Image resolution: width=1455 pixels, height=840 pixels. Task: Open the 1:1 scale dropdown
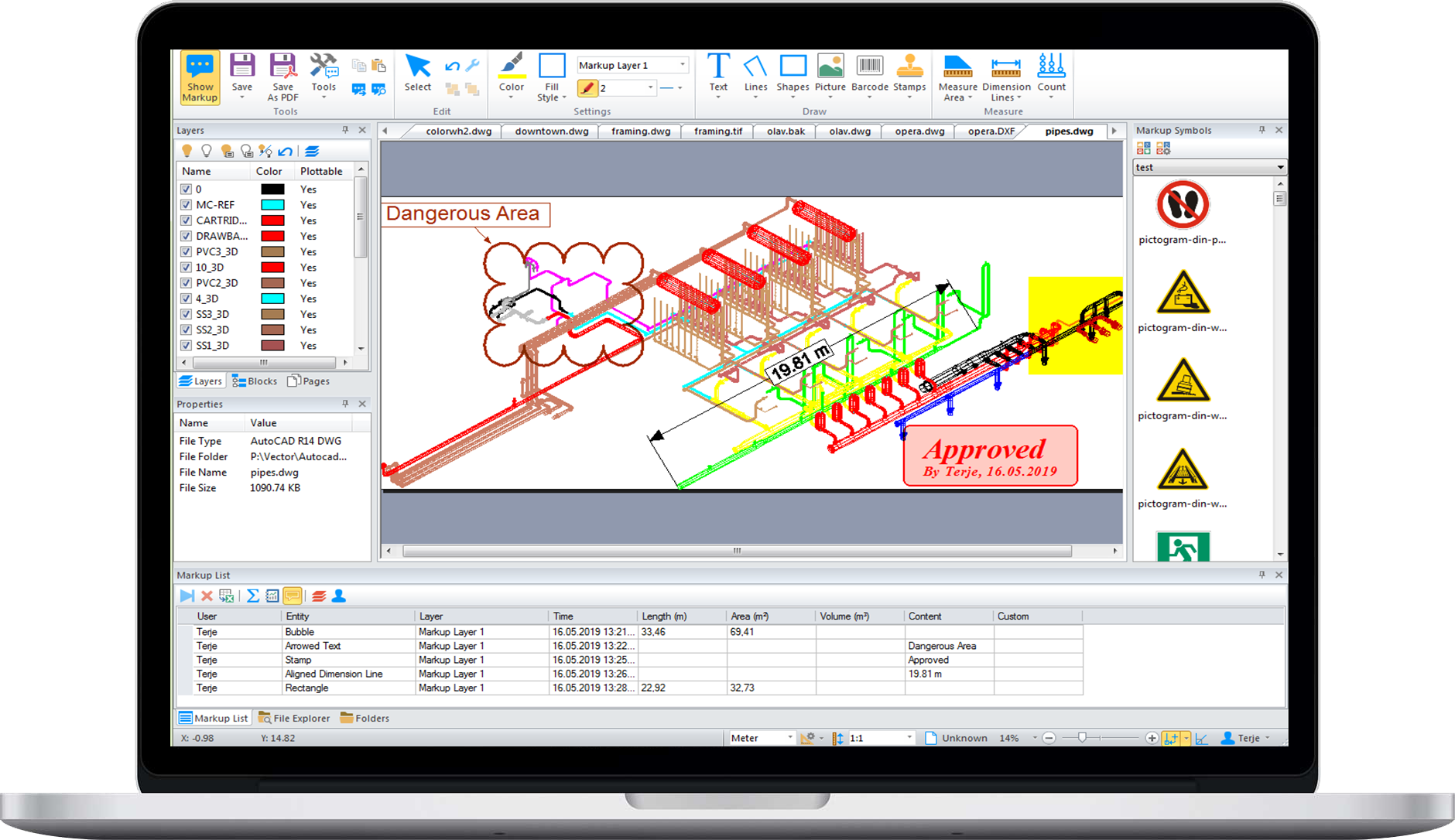(882, 738)
